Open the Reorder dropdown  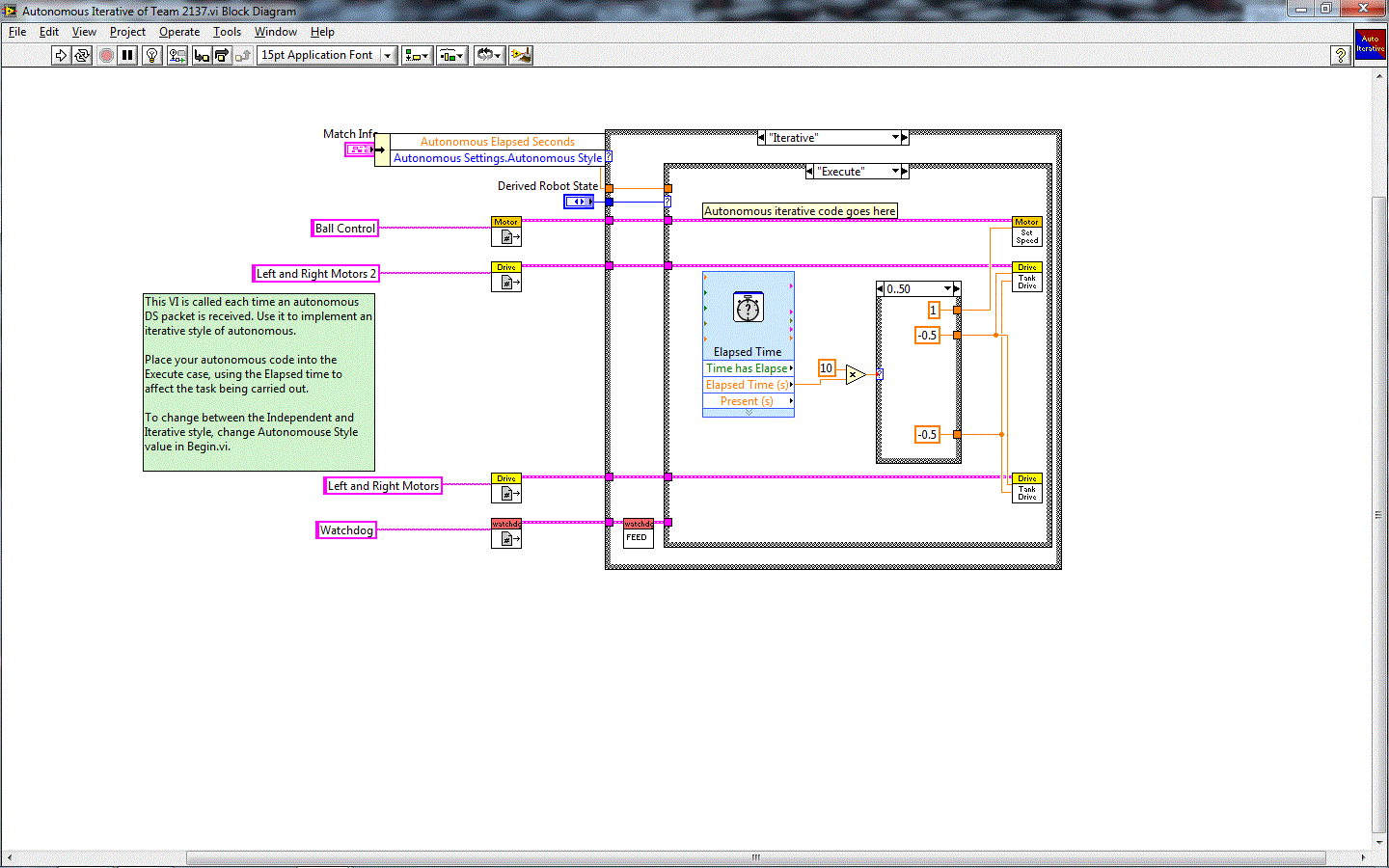coord(489,55)
